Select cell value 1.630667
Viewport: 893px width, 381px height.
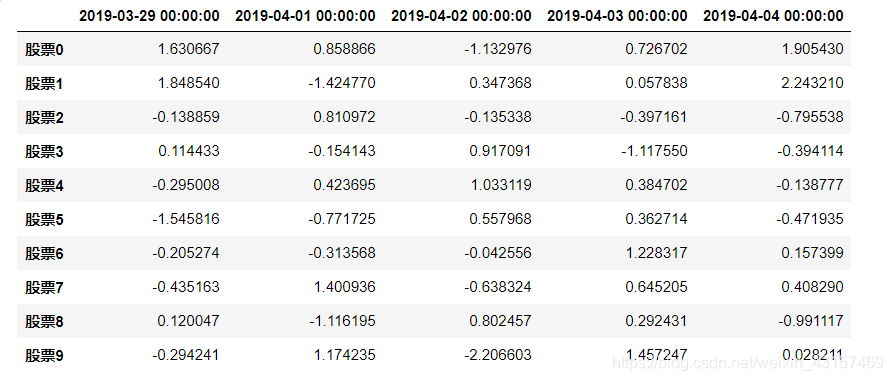coord(189,50)
